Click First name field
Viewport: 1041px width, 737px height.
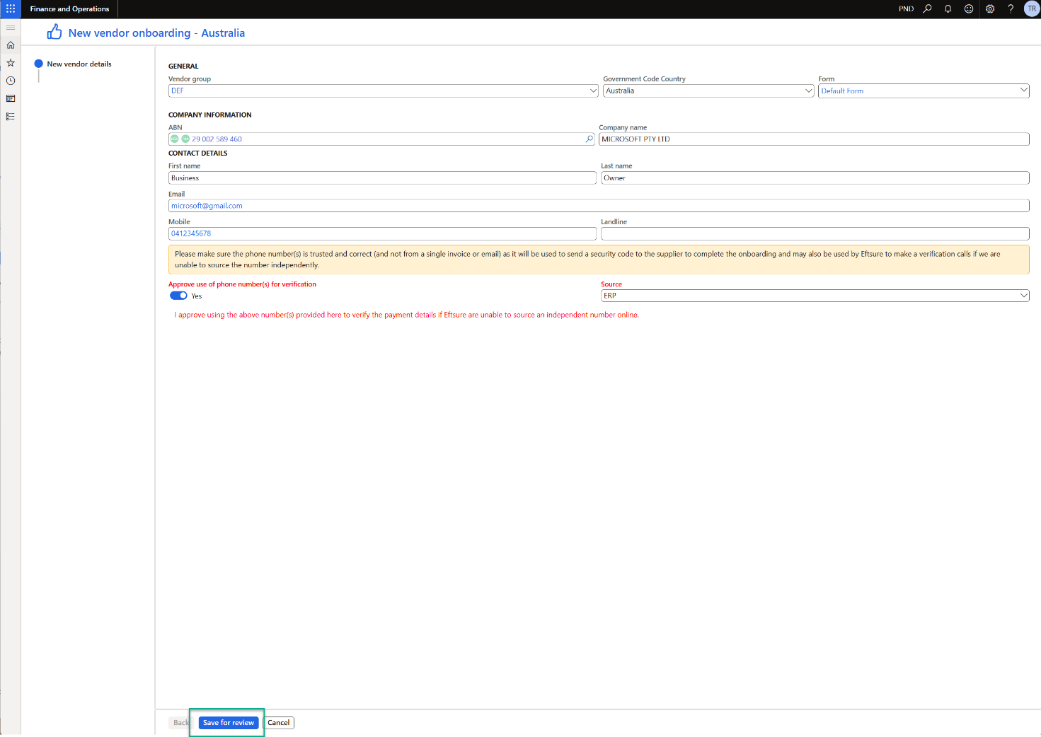pos(382,178)
